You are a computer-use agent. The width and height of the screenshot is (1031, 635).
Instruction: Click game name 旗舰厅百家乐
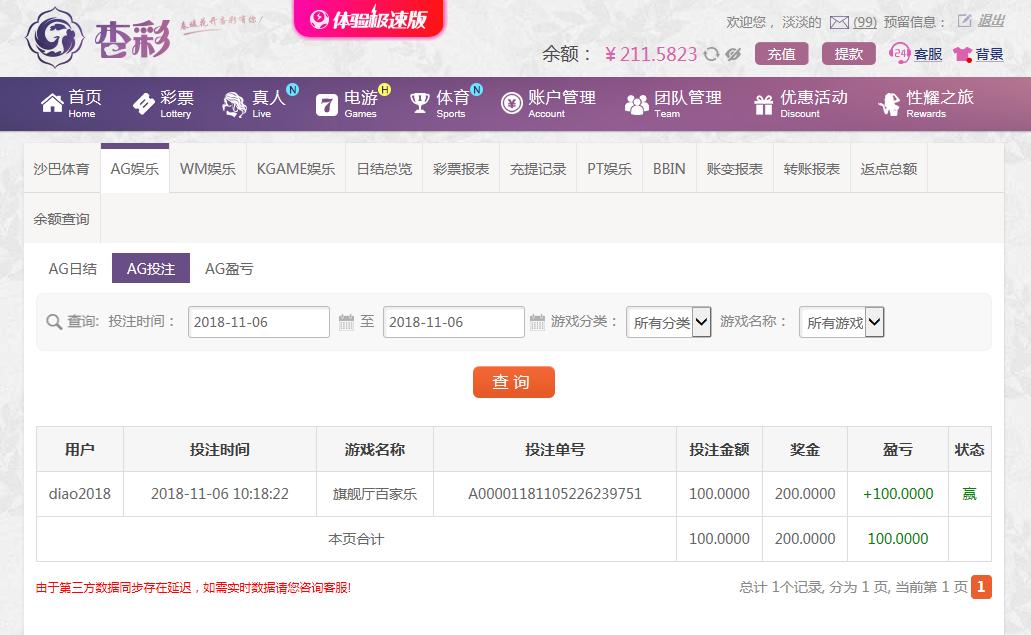[x=375, y=494]
